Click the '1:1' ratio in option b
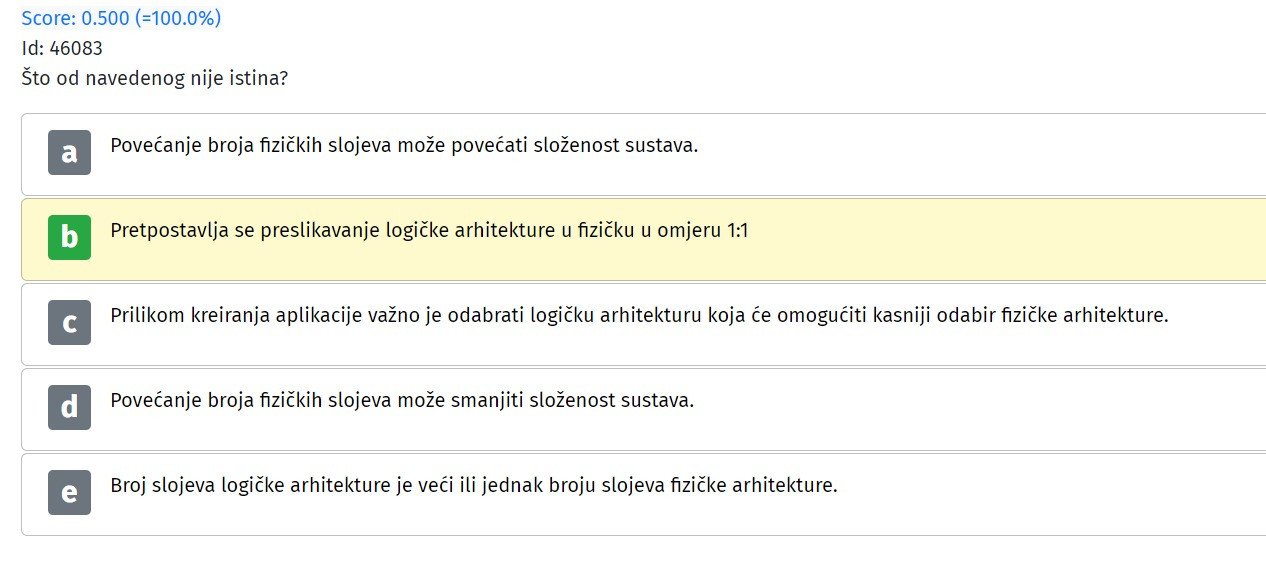The width and height of the screenshot is (1266, 586). click(737, 231)
